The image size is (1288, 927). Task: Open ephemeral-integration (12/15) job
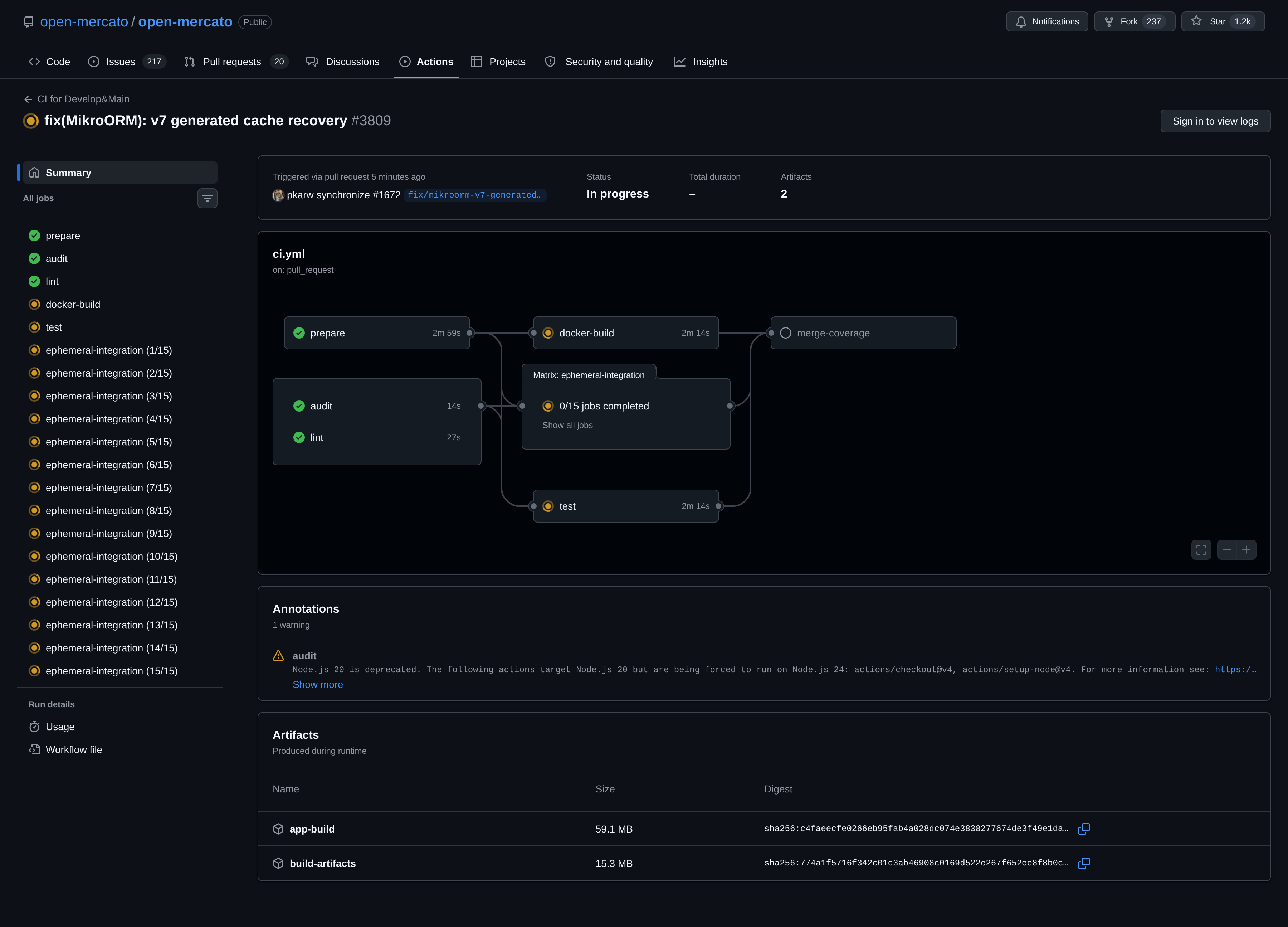click(x=121, y=602)
